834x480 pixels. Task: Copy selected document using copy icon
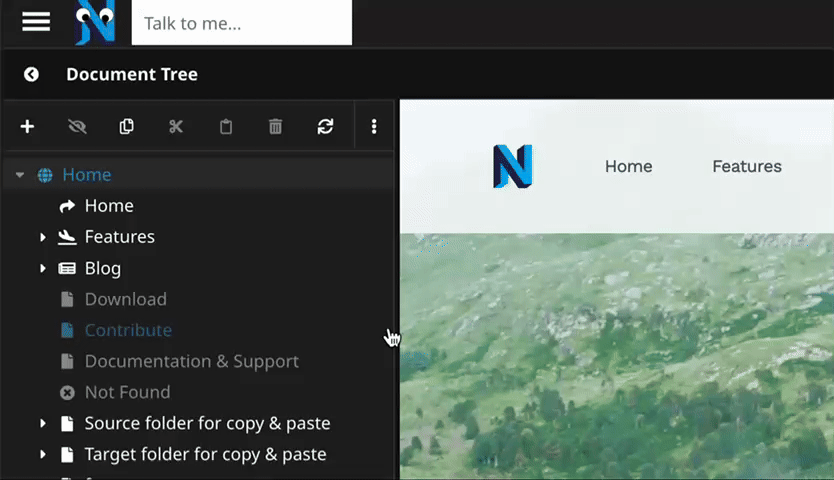tap(126, 126)
